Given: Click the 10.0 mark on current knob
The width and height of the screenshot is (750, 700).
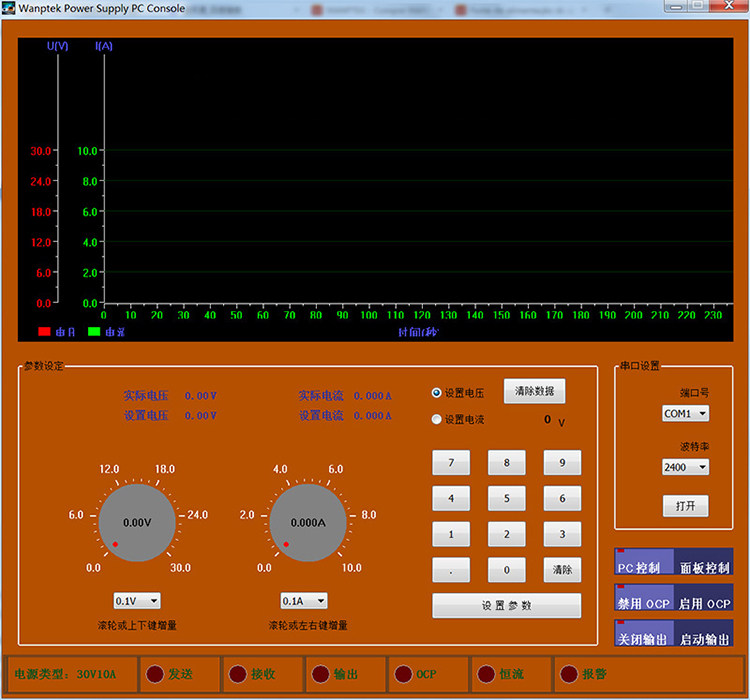Looking at the screenshot, I should [352, 568].
